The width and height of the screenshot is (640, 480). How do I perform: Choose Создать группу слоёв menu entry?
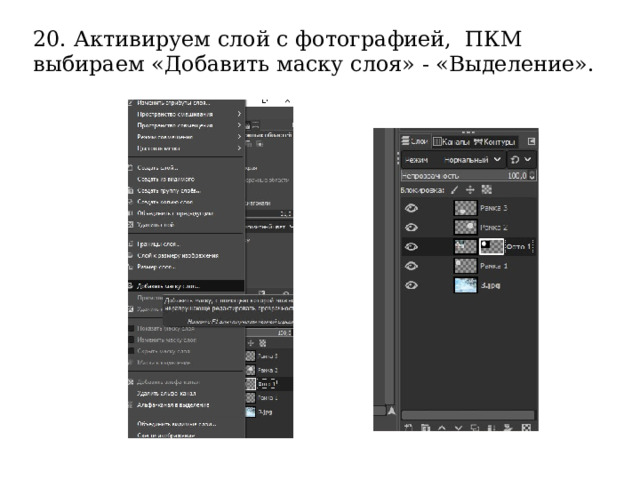tap(187, 191)
